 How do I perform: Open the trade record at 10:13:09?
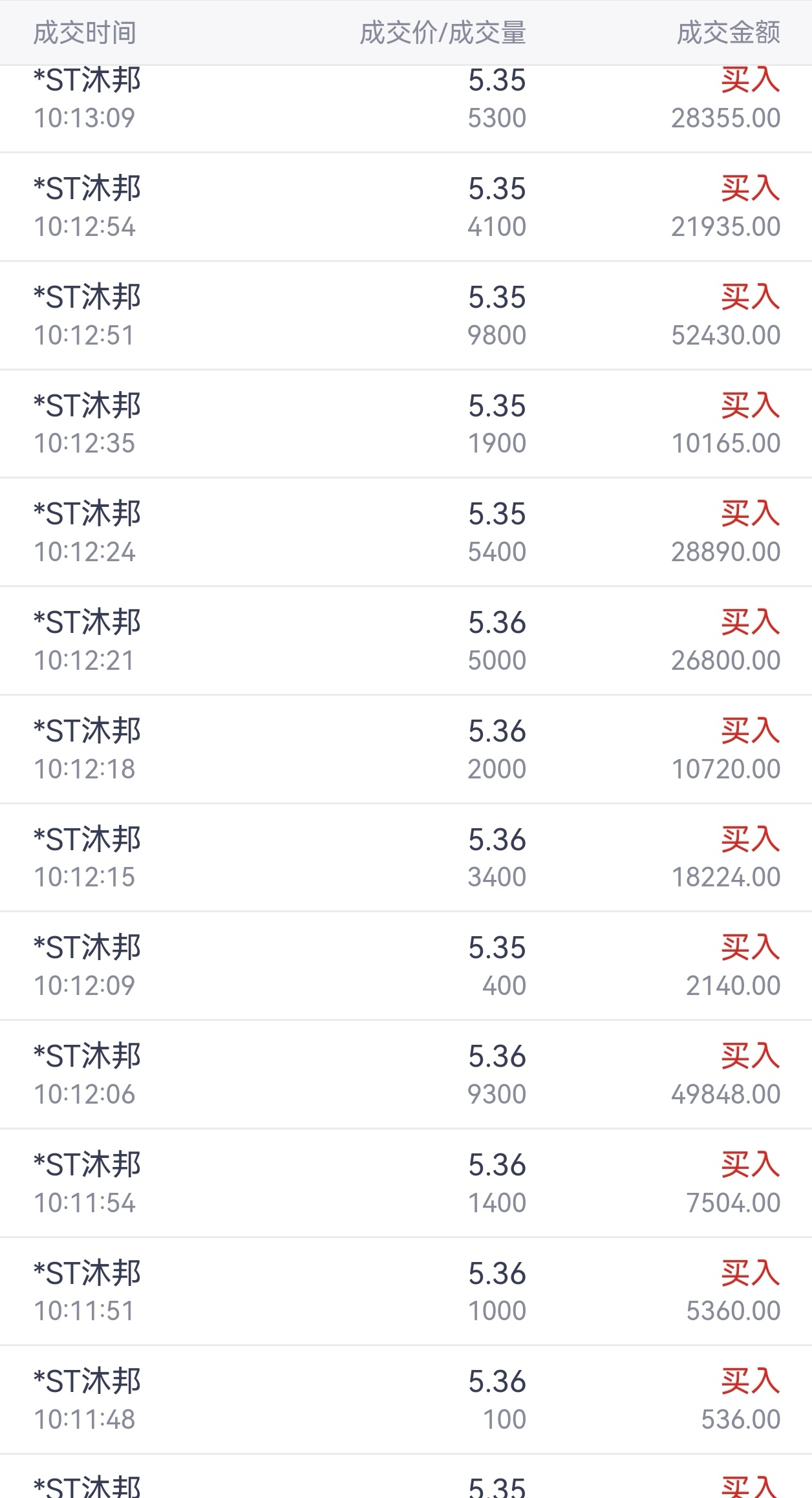pos(406,109)
